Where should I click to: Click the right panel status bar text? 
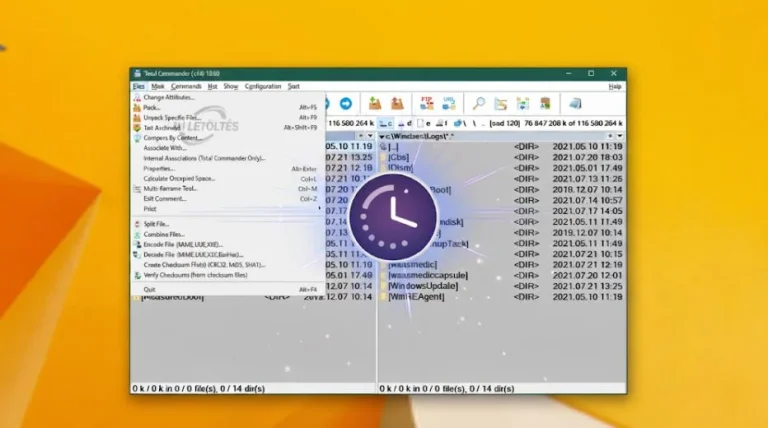(x=447, y=388)
